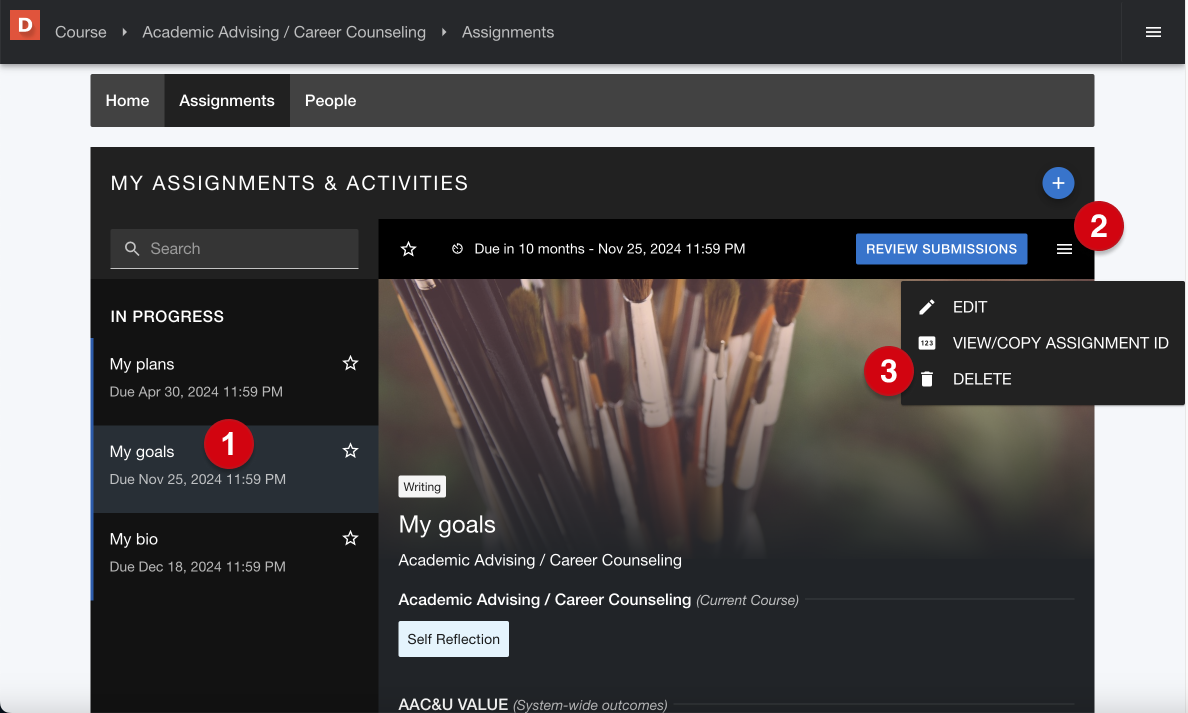This screenshot has width=1188, height=713.
Task: Click the Self Reflection tag
Action: click(453, 639)
